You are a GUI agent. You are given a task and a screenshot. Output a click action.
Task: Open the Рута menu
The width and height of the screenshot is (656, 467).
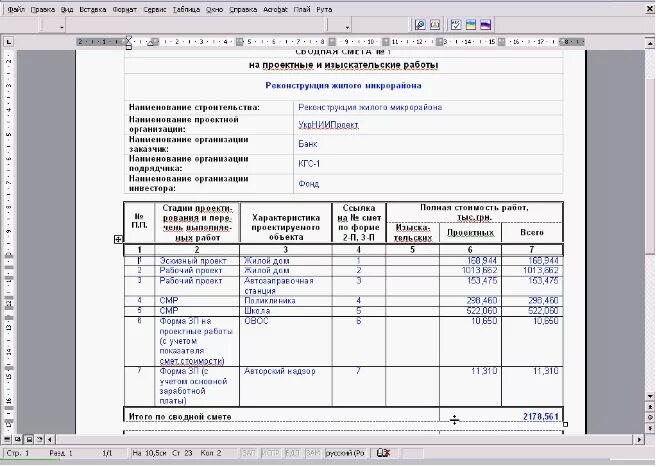click(324, 9)
